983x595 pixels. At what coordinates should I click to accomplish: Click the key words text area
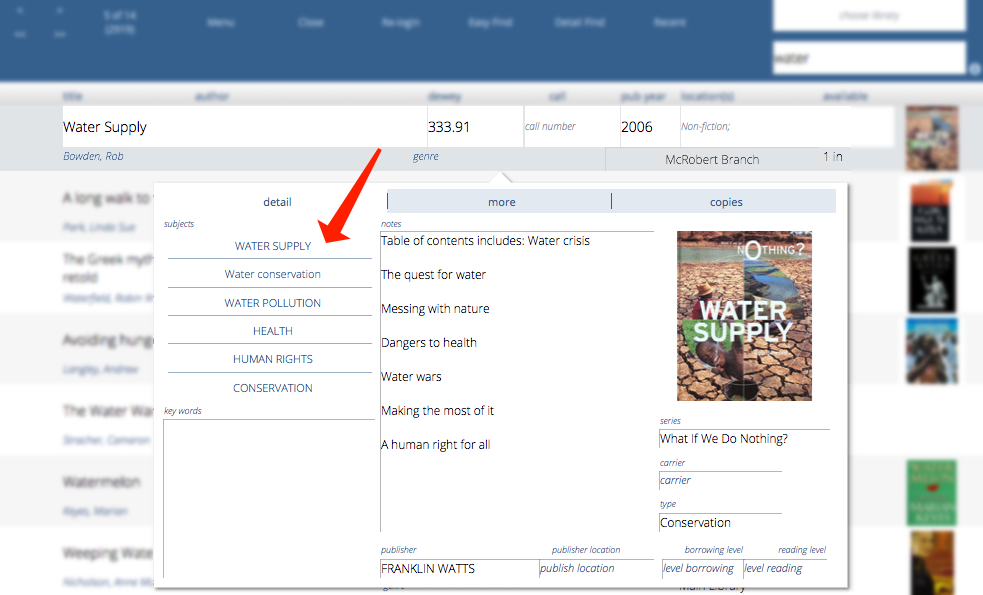(x=268, y=495)
